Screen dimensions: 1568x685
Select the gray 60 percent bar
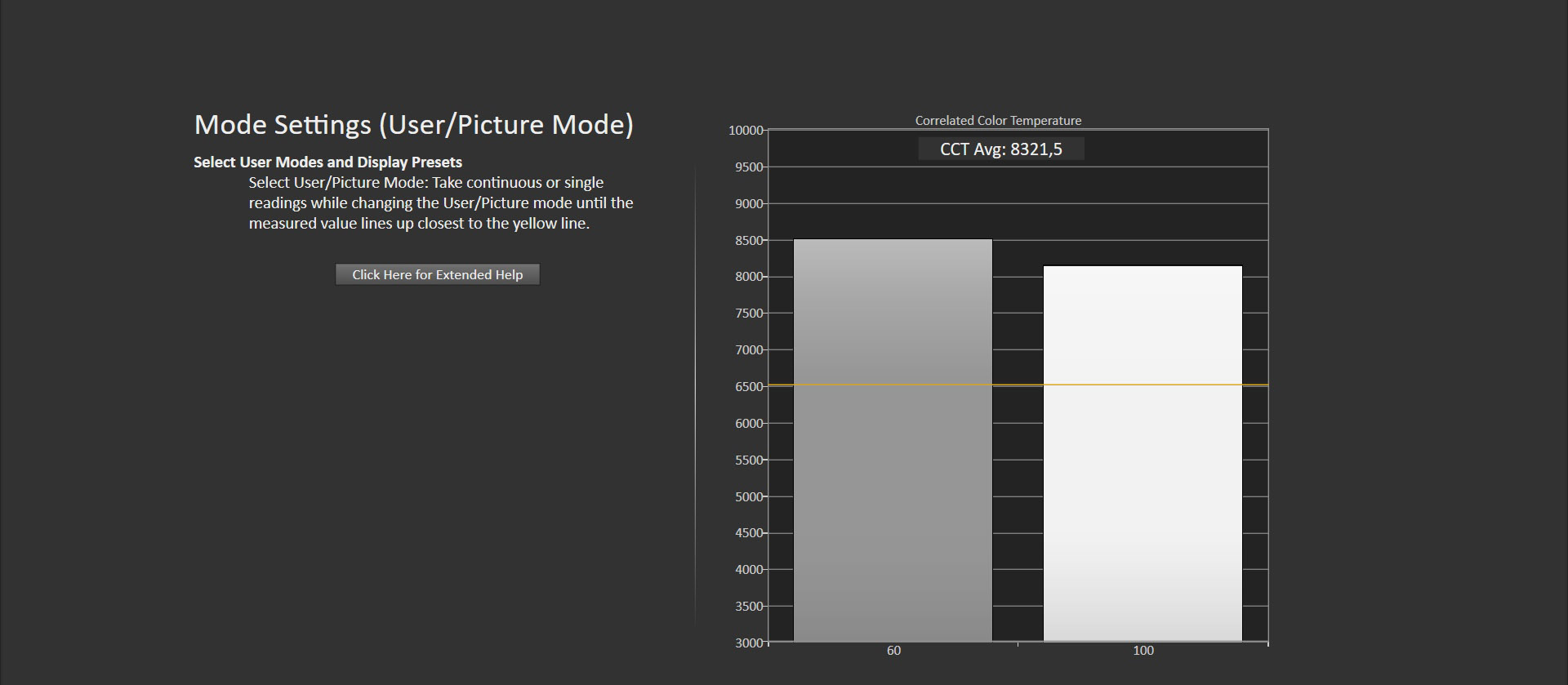coord(893,441)
